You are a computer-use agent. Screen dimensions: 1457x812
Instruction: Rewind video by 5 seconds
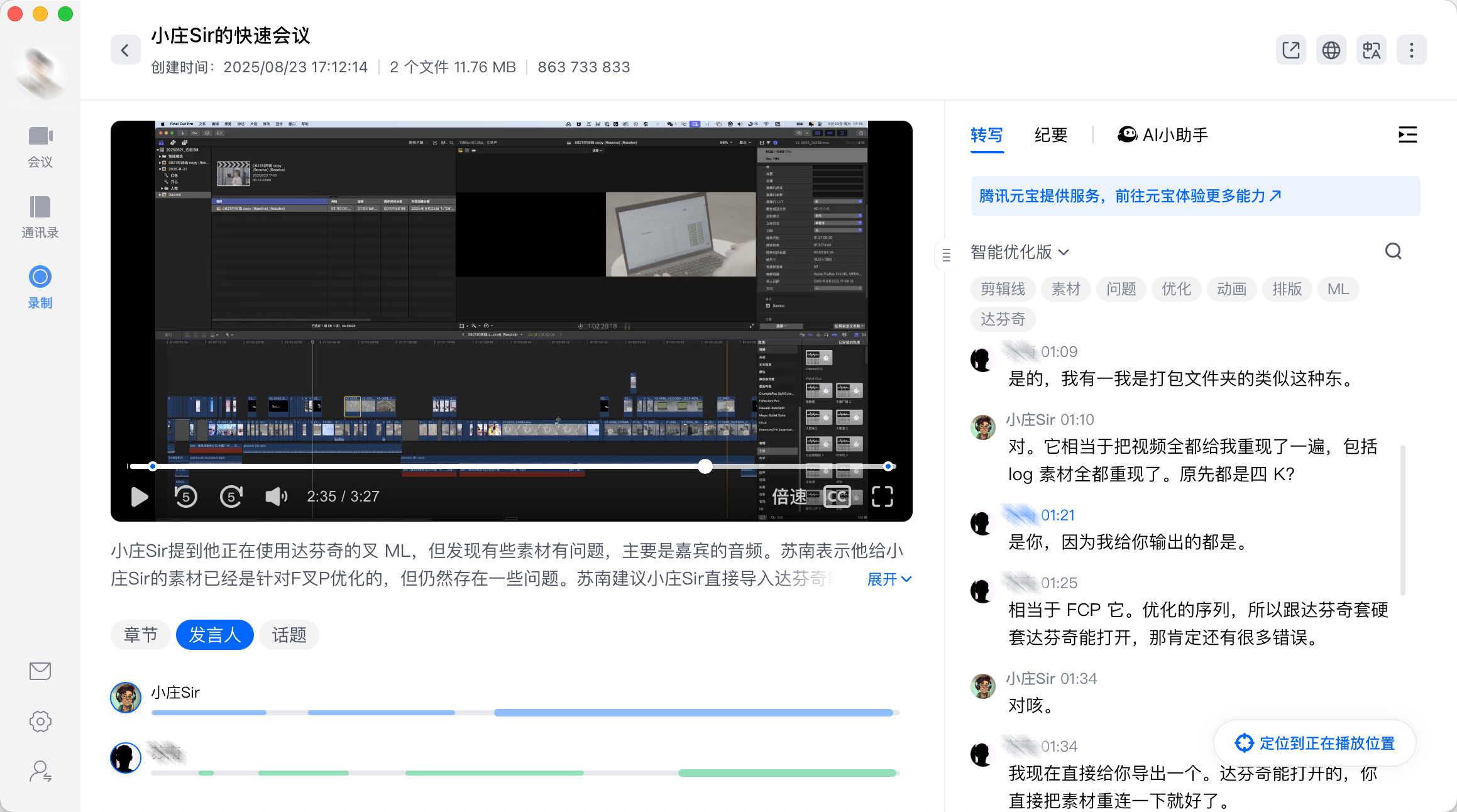(186, 497)
